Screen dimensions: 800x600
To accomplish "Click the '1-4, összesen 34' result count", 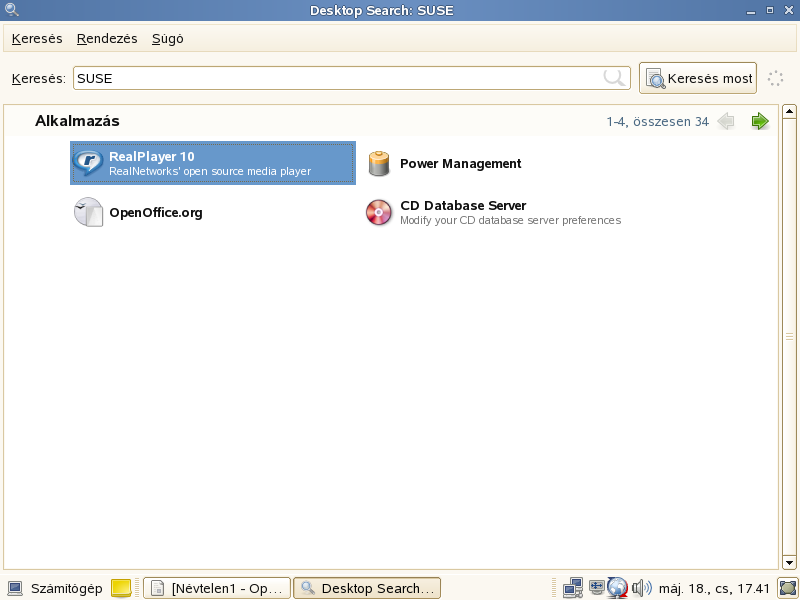I will pyautogui.click(x=657, y=122).
